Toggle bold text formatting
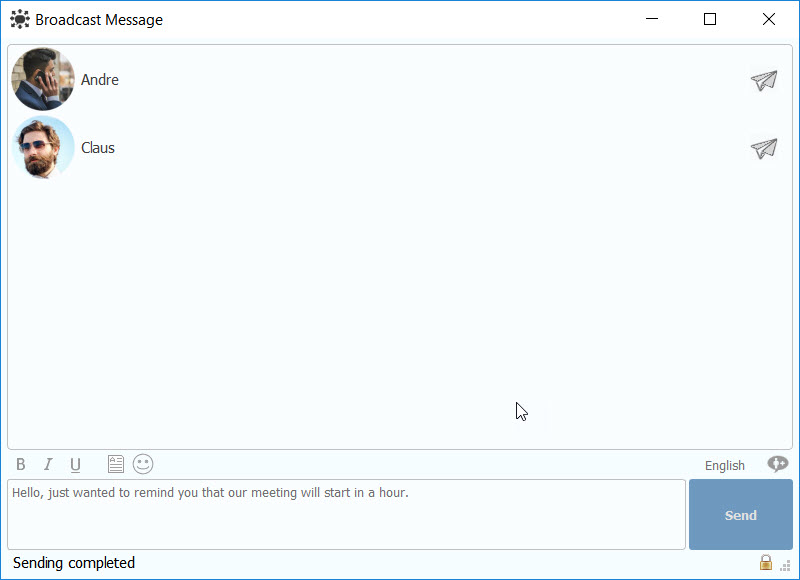The width and height of the screenshot is (800, 580). 21,465
